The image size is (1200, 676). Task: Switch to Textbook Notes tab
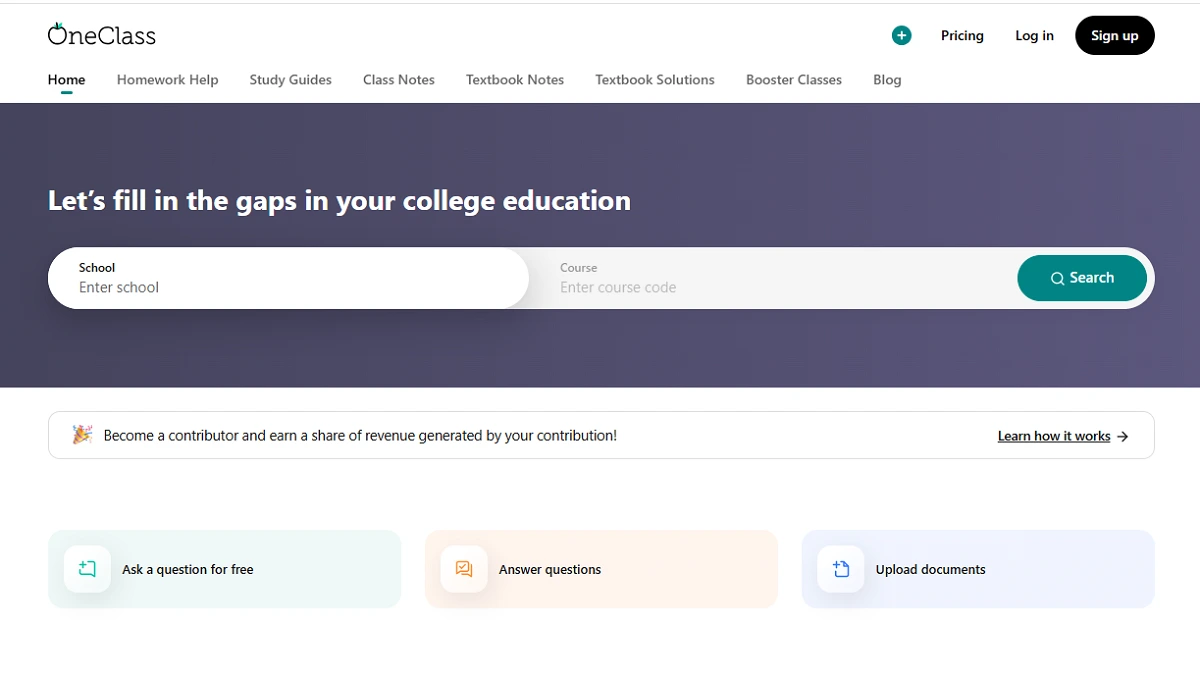(514, 80)
